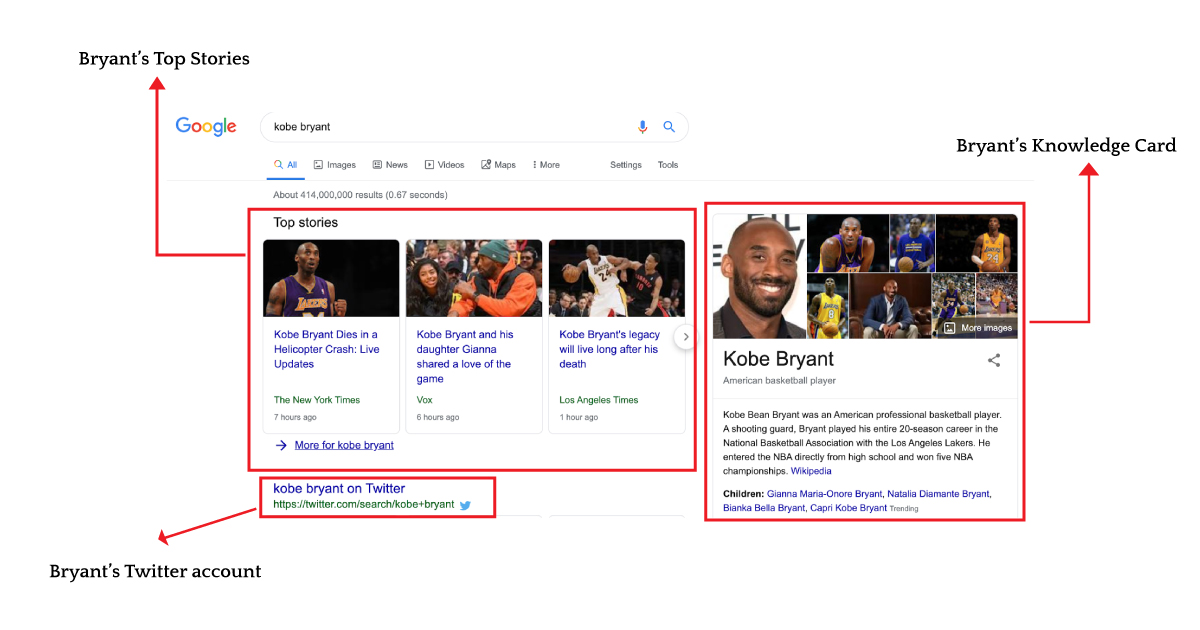Click Bianka Bella Bryant link

click(x=764, y=508)
